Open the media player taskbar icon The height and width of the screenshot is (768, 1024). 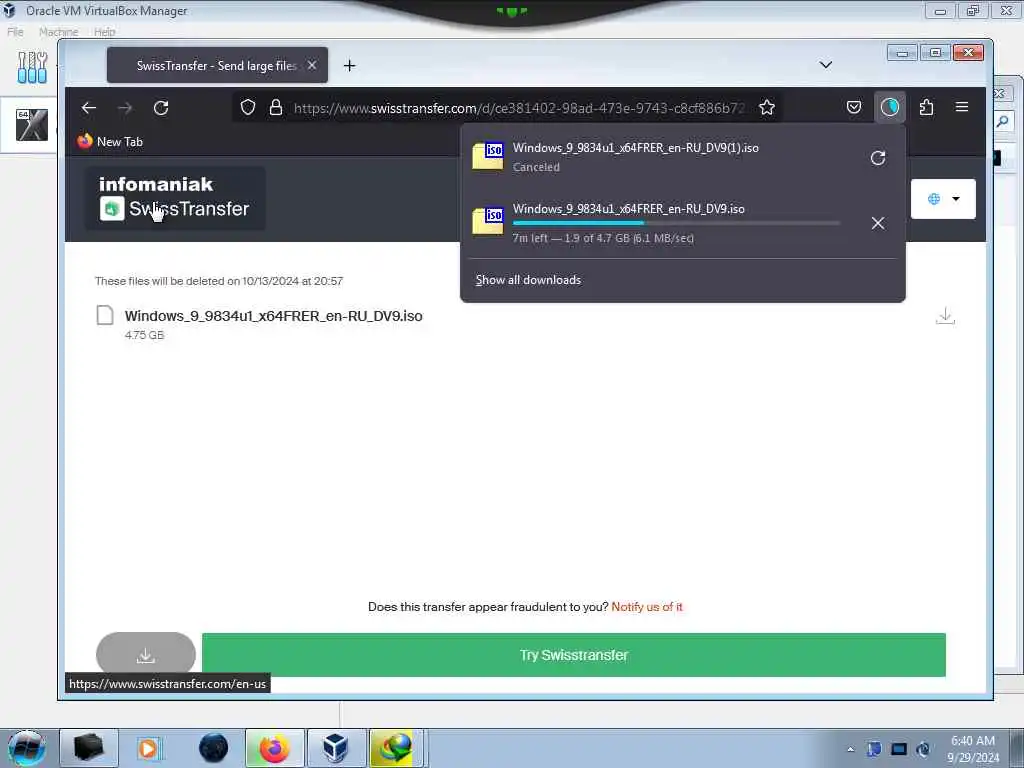[x=150, y=748]
